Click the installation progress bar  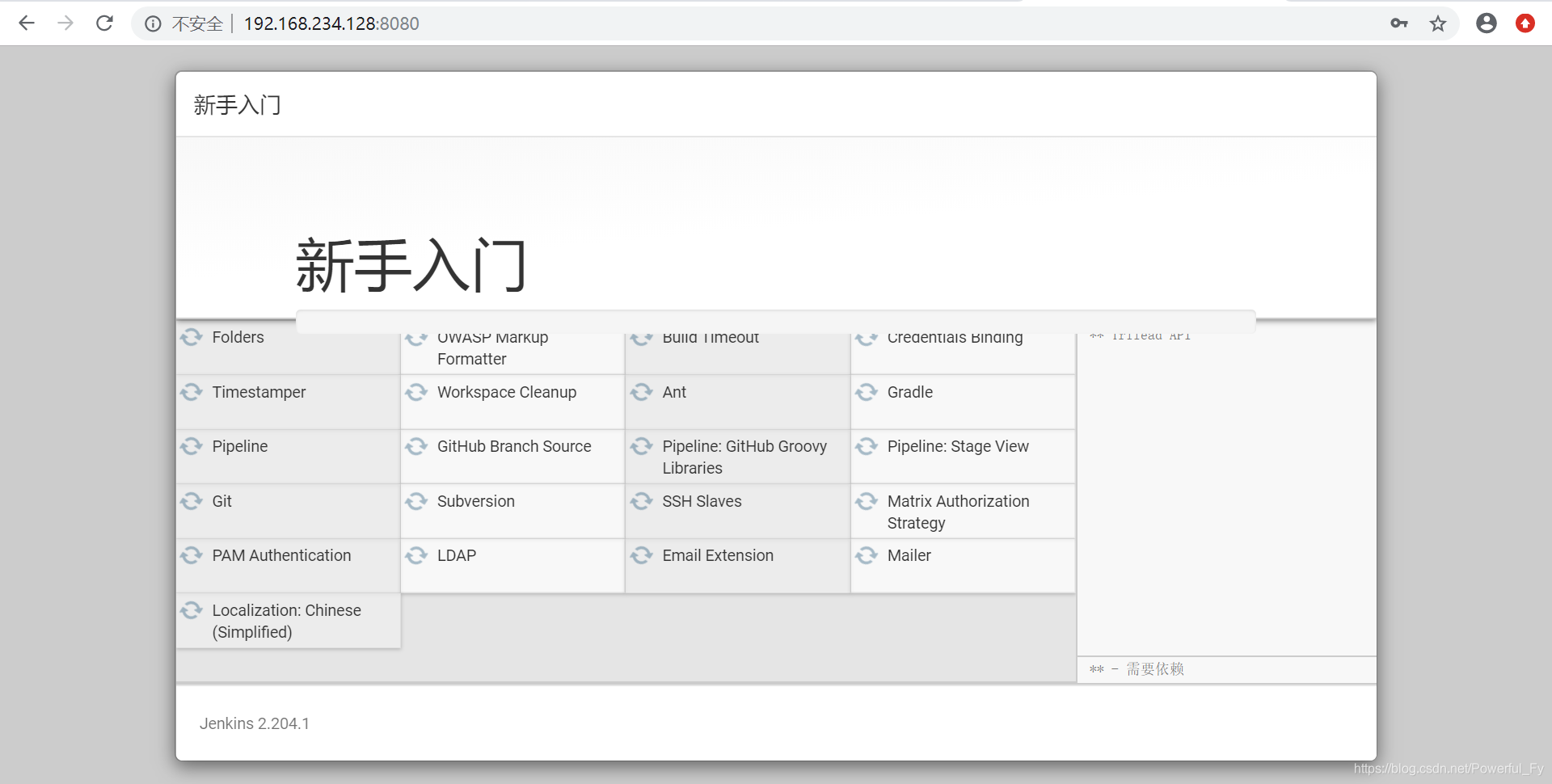tap(776, 321)
